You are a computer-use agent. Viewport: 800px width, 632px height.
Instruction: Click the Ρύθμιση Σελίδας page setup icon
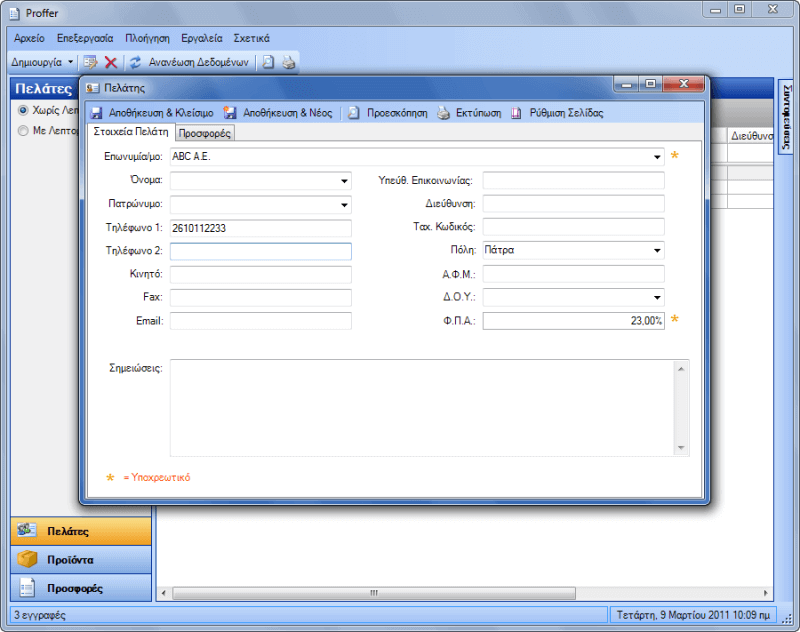517,113
